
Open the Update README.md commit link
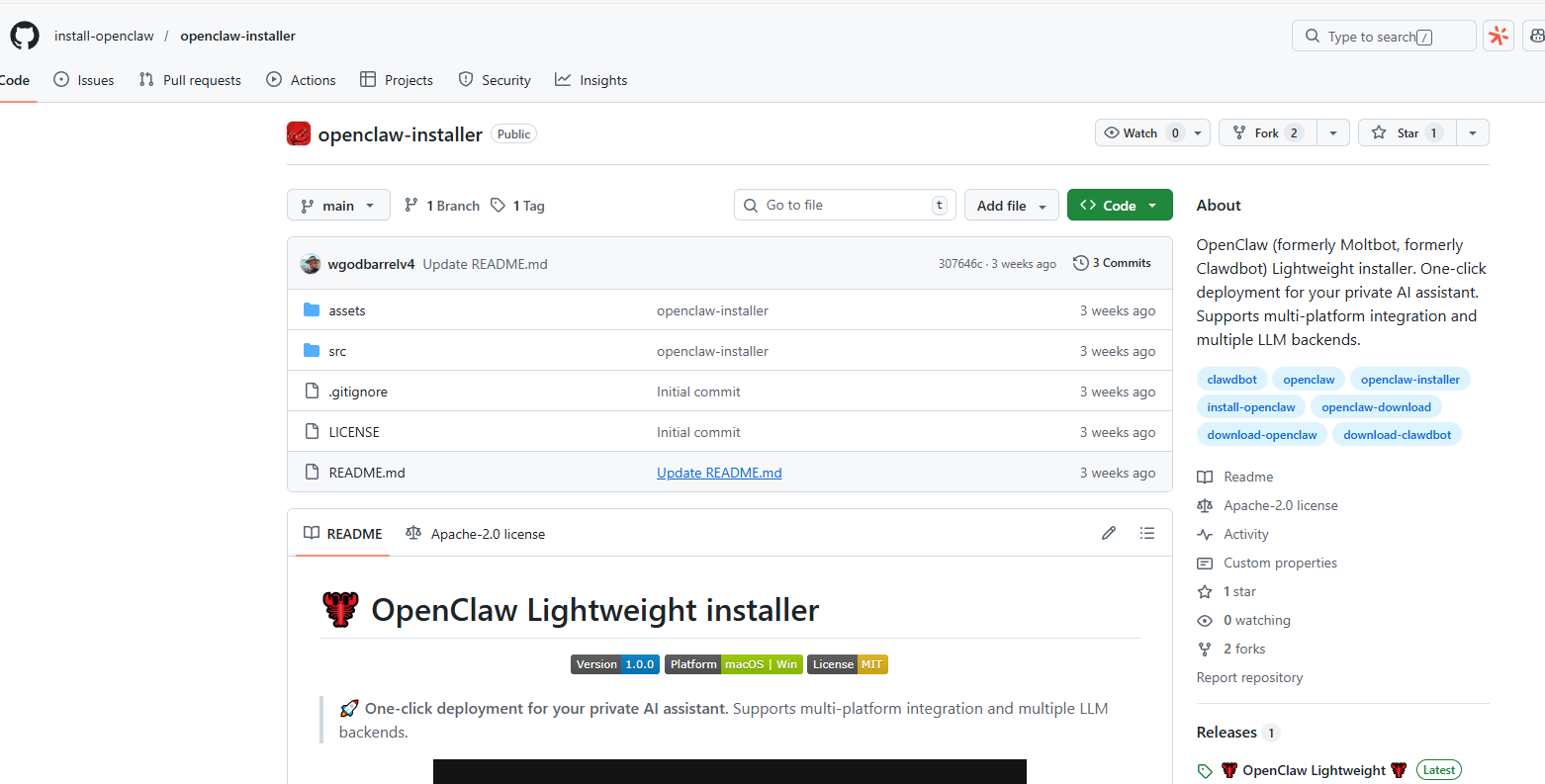719,473
